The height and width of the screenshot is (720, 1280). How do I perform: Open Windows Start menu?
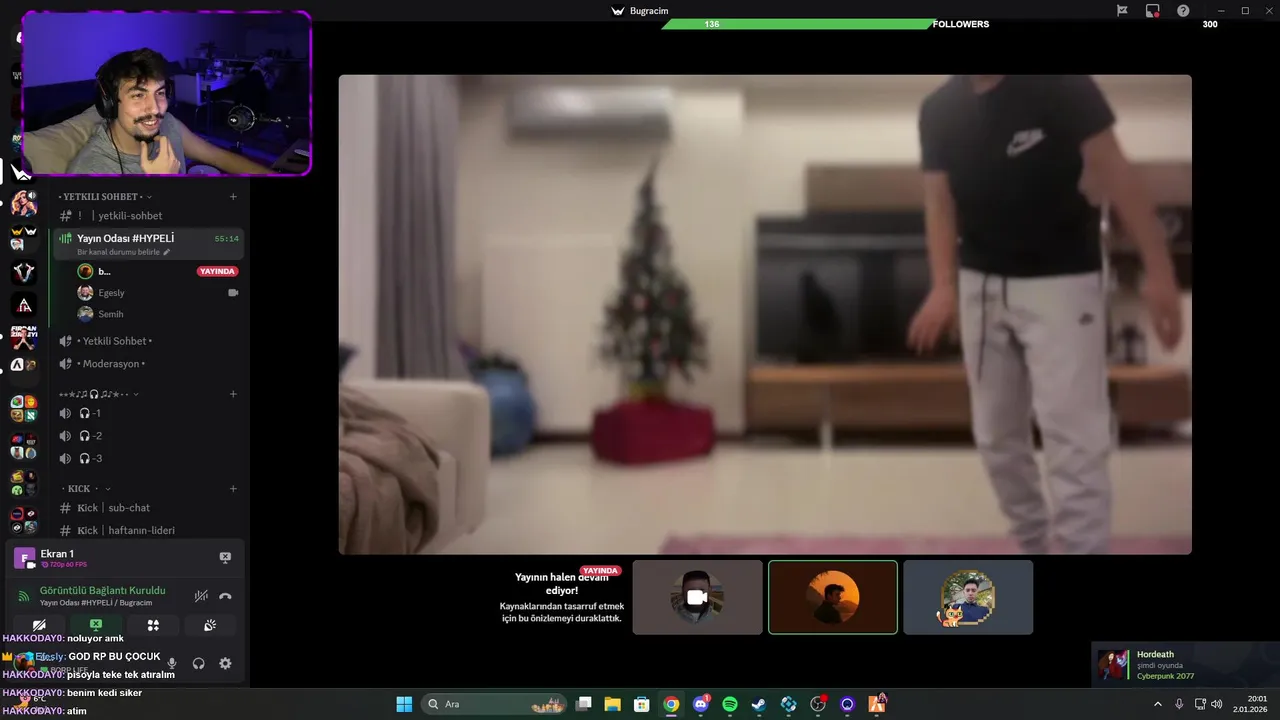[404, 704]
